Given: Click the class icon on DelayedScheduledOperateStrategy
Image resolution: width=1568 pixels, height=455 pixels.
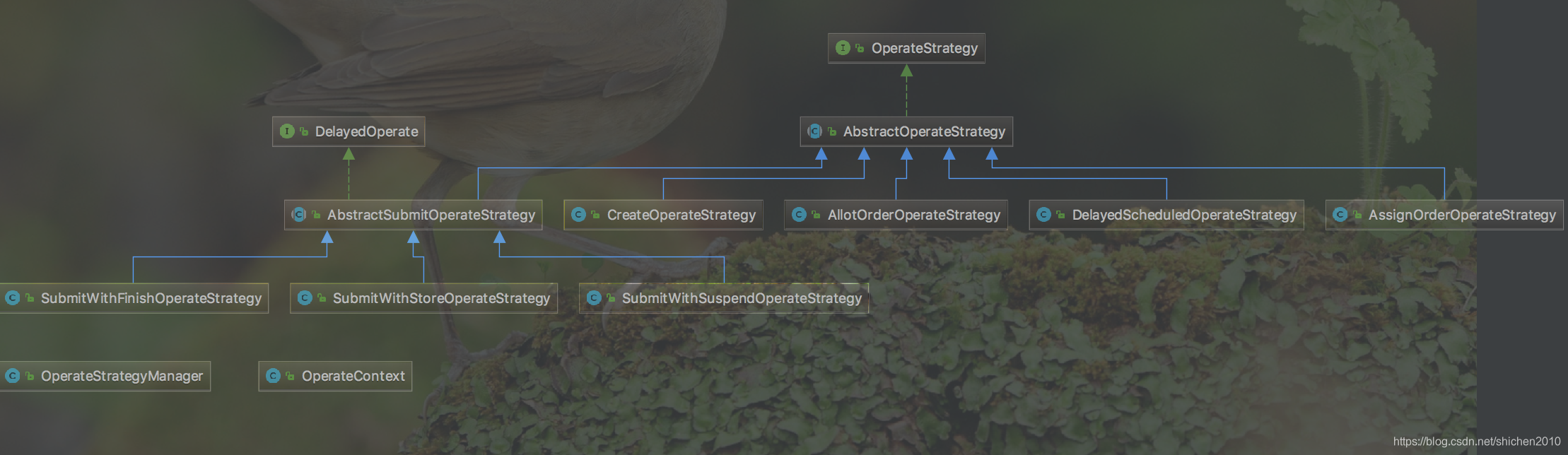Looking at the screenshot, I should [x=1043, y=215].
